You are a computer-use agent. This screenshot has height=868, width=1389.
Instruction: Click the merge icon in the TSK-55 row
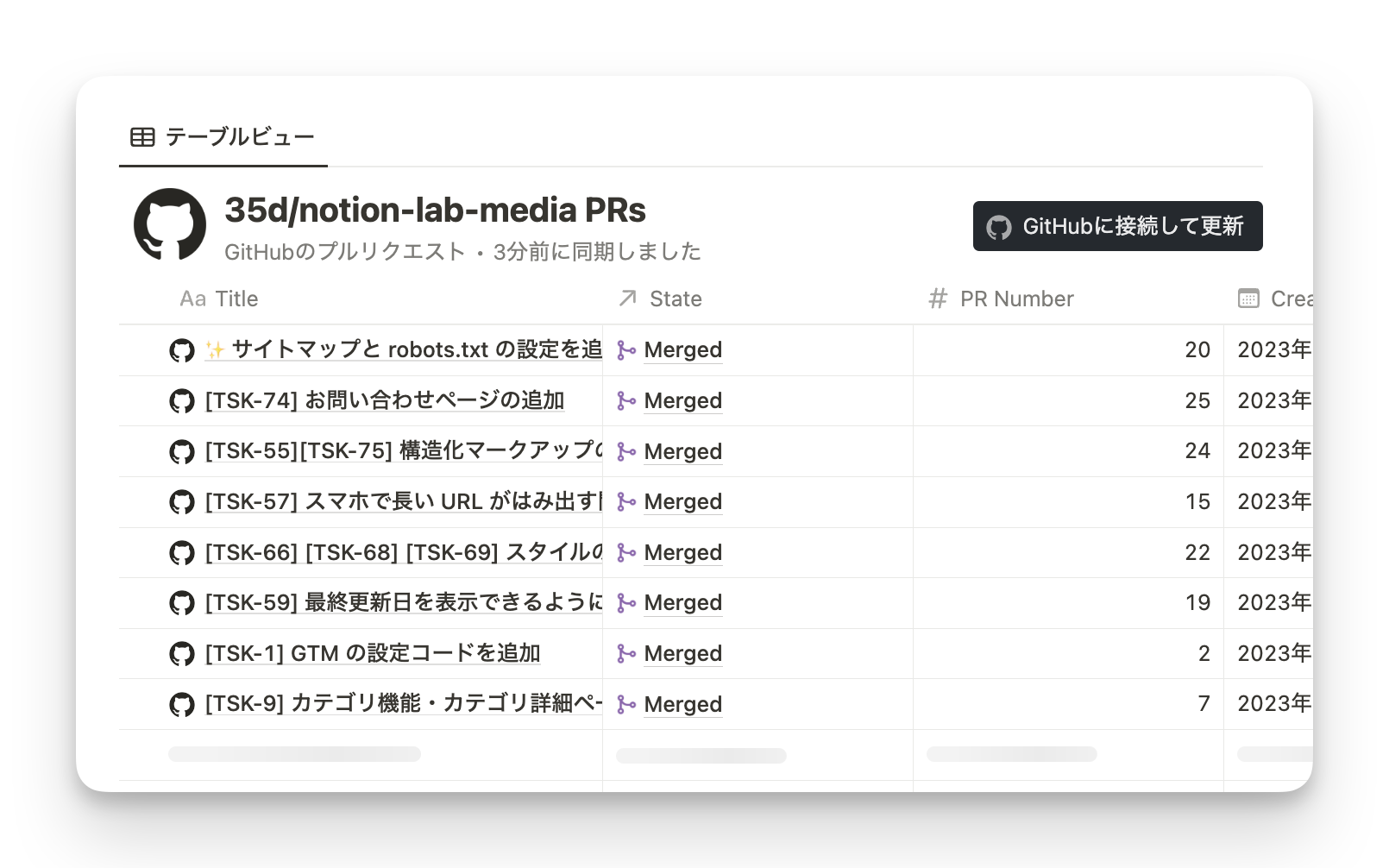626,451
